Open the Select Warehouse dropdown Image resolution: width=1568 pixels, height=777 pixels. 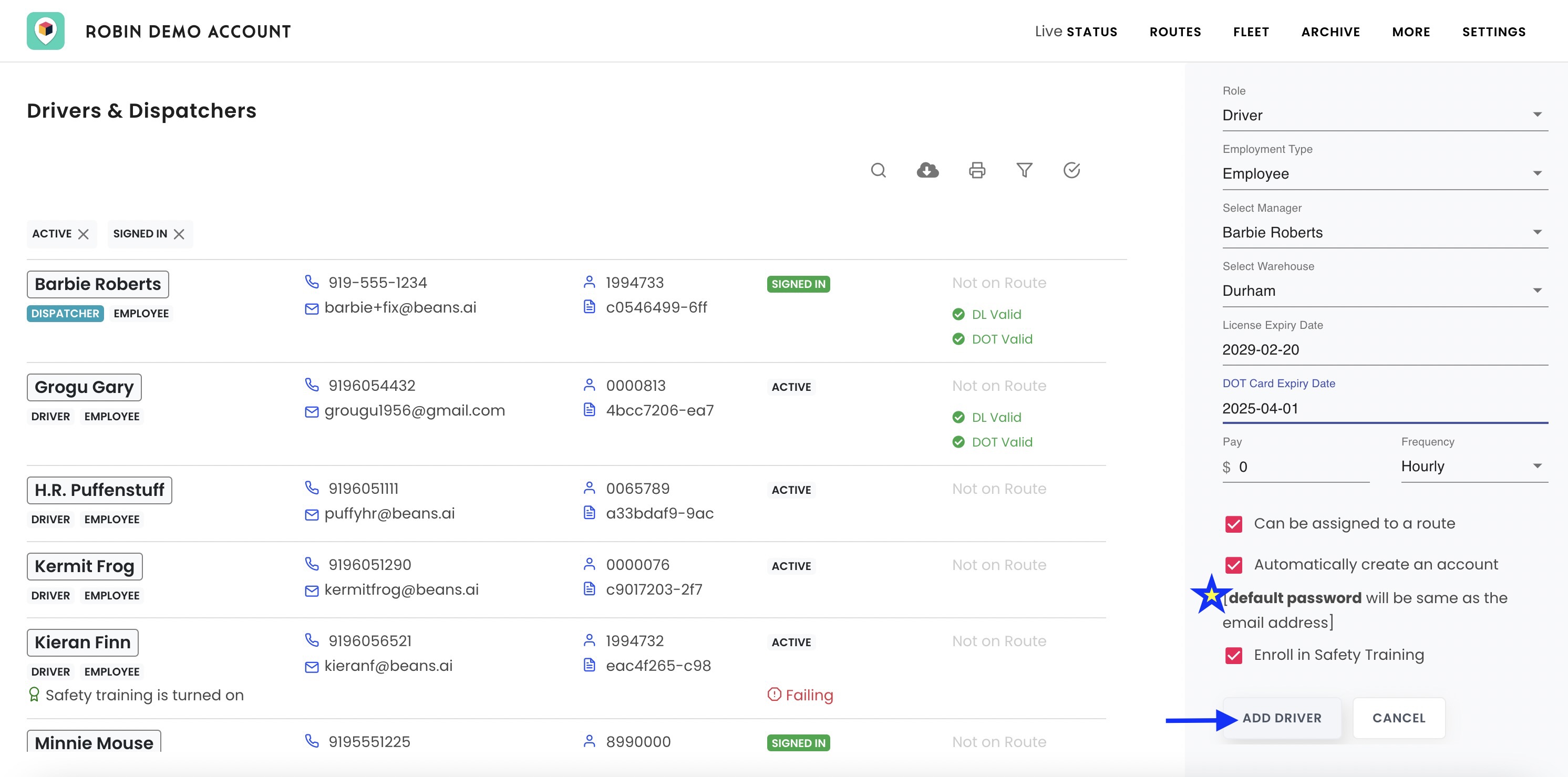[1385, 291]
